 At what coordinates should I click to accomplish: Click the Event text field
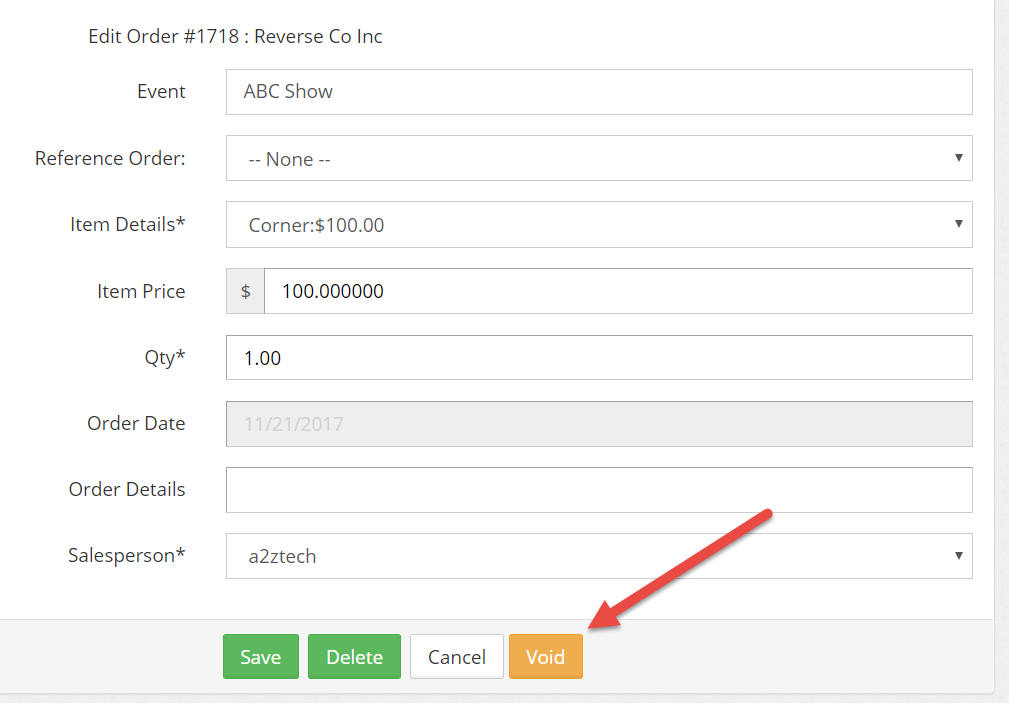(598, 92)
